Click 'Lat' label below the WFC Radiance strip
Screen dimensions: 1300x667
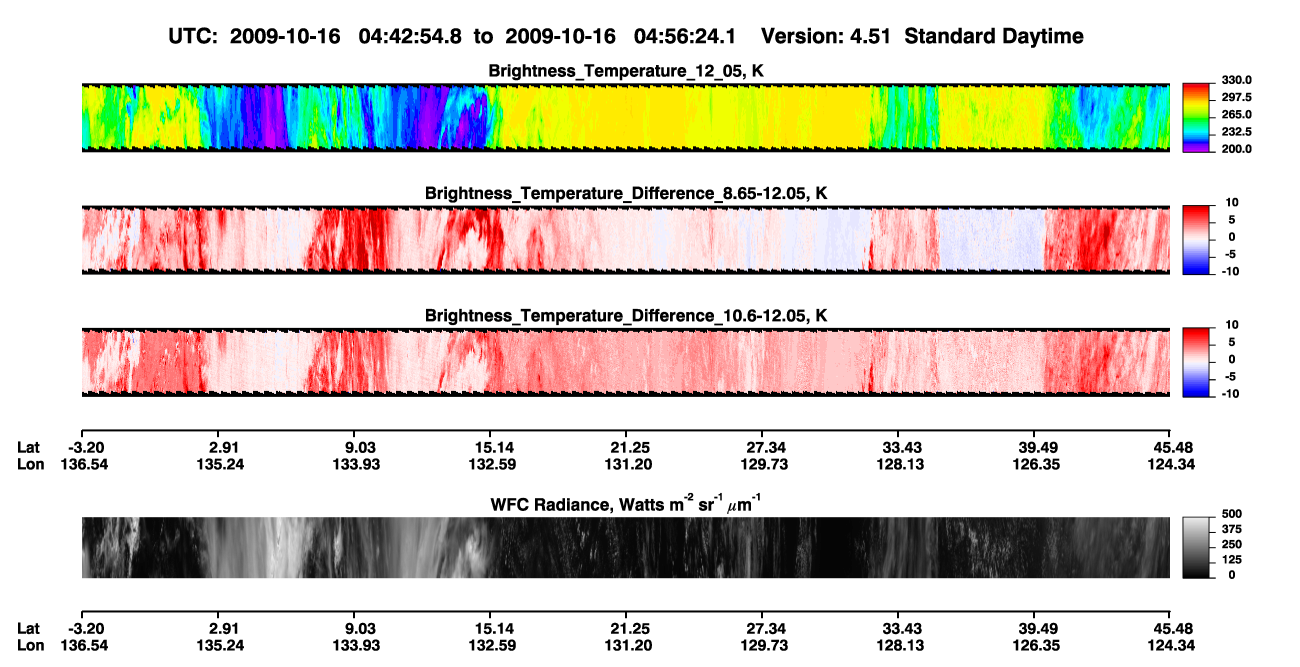[x=28, y=628]
